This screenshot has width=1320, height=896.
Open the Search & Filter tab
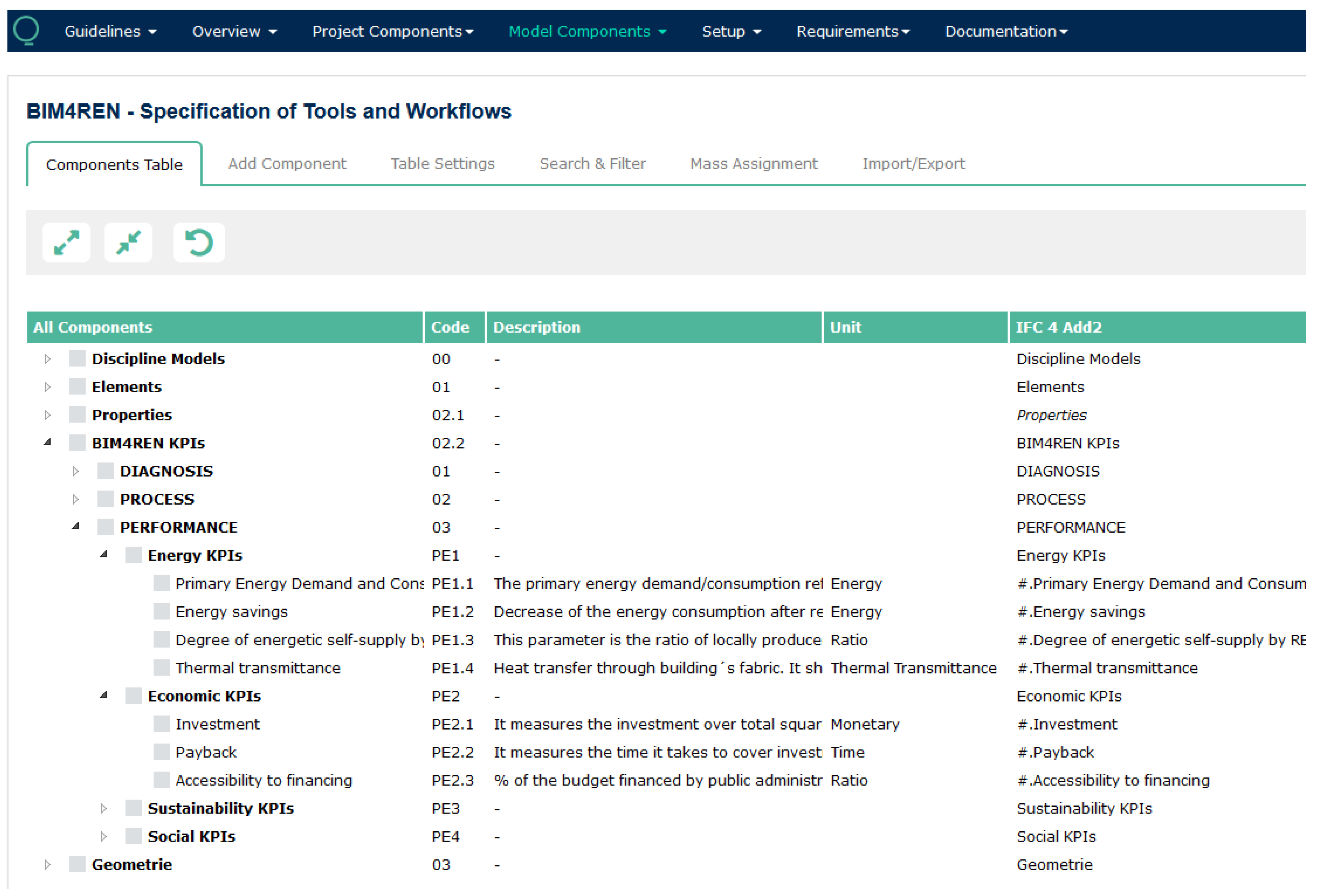tap(592, 164)
